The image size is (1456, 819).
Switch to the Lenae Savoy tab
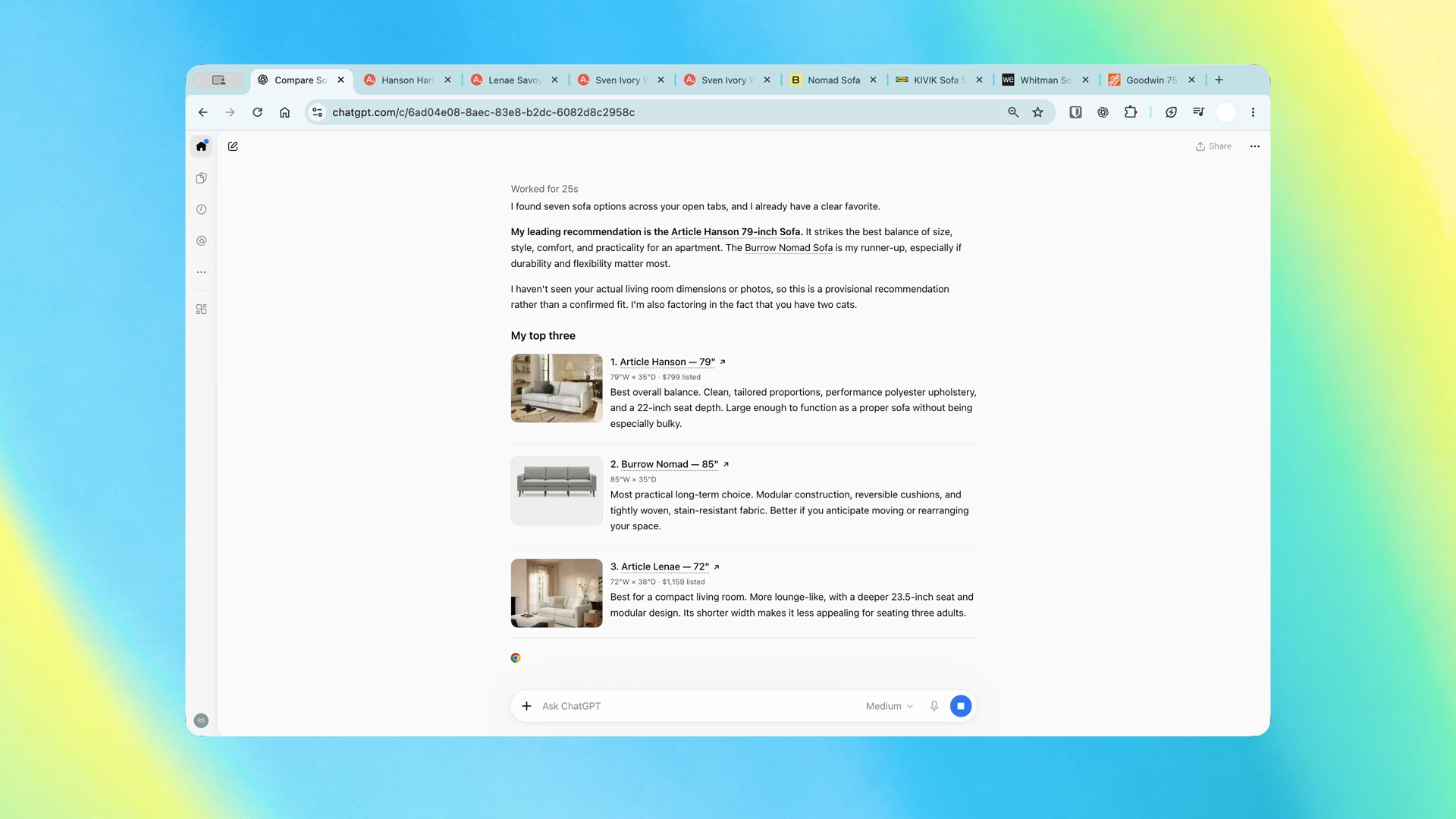coord(514,80)
